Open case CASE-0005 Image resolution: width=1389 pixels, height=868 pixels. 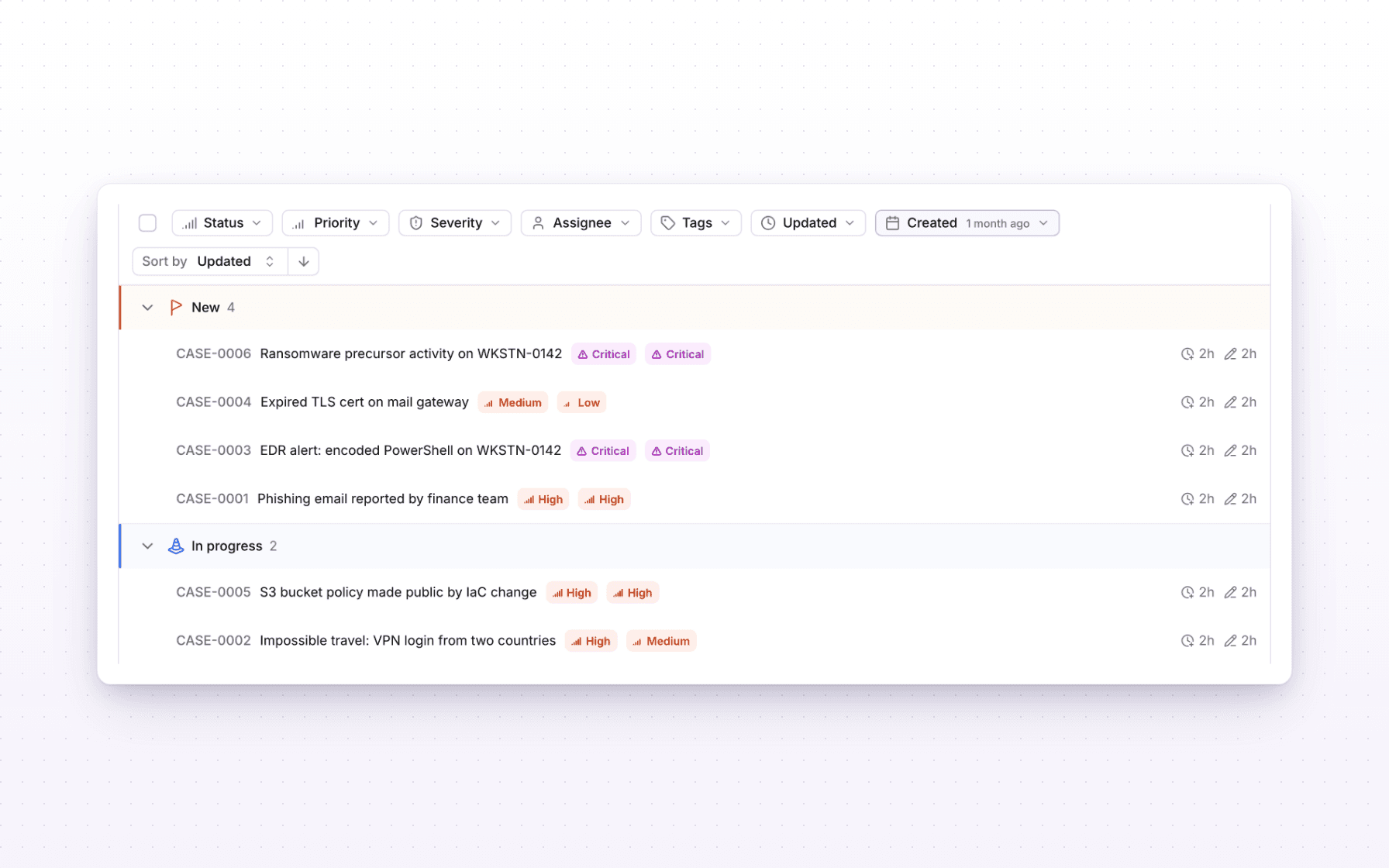point(213,592)
